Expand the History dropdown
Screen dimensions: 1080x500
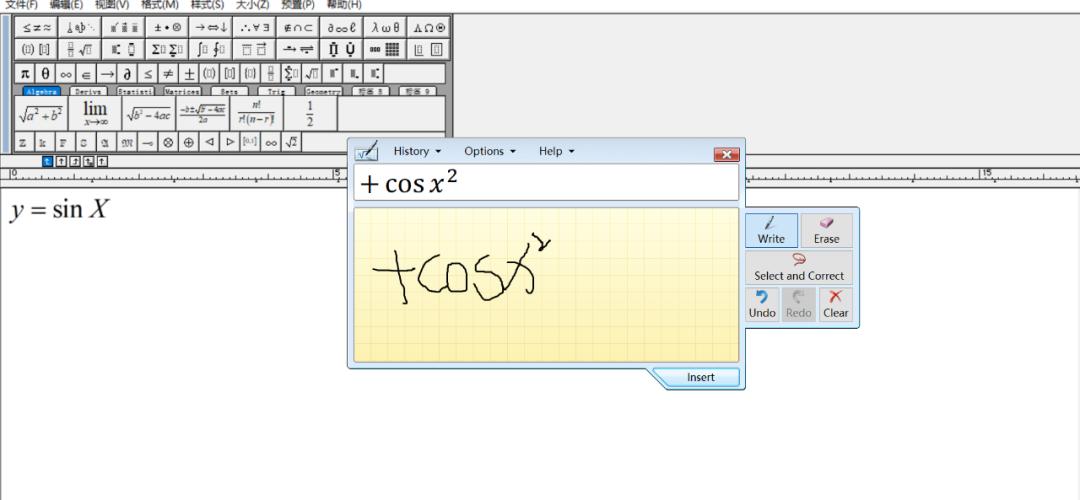[x=417, y=151]
